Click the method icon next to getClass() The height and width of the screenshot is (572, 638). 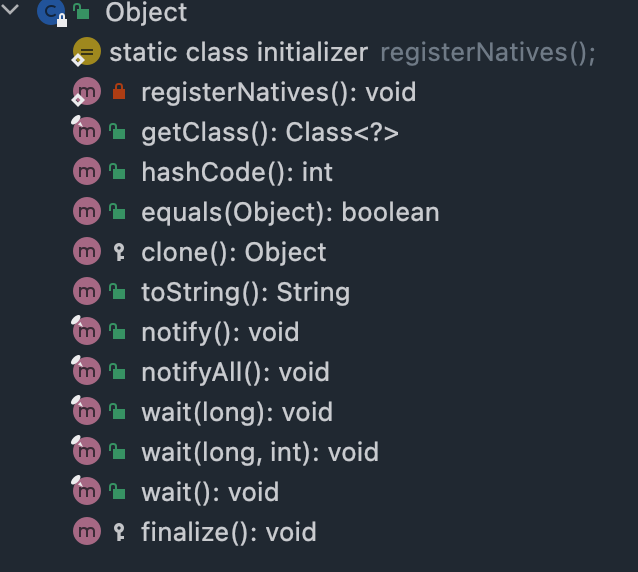(86, 131)
